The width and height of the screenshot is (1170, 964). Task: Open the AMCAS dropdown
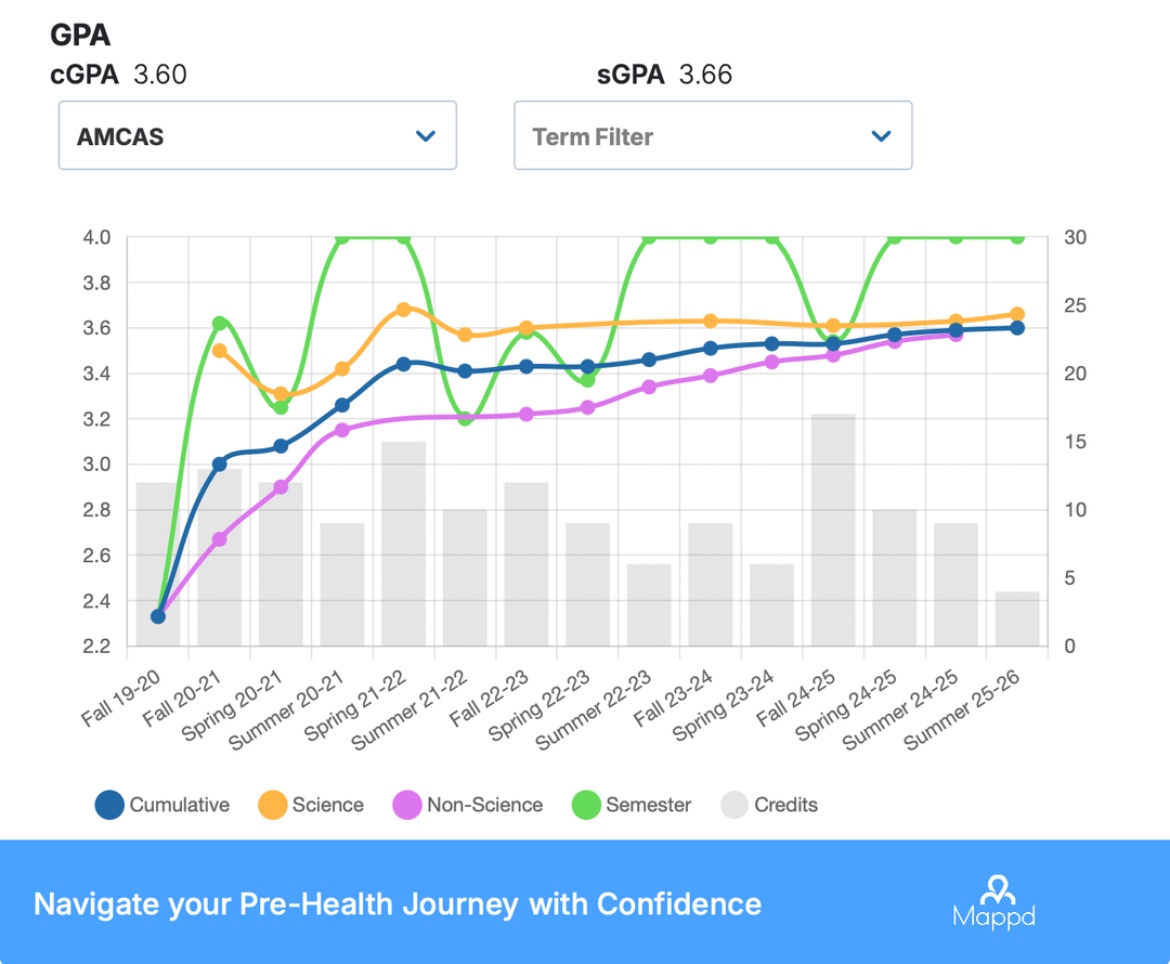pyautogui.click(x=257, y=136)
